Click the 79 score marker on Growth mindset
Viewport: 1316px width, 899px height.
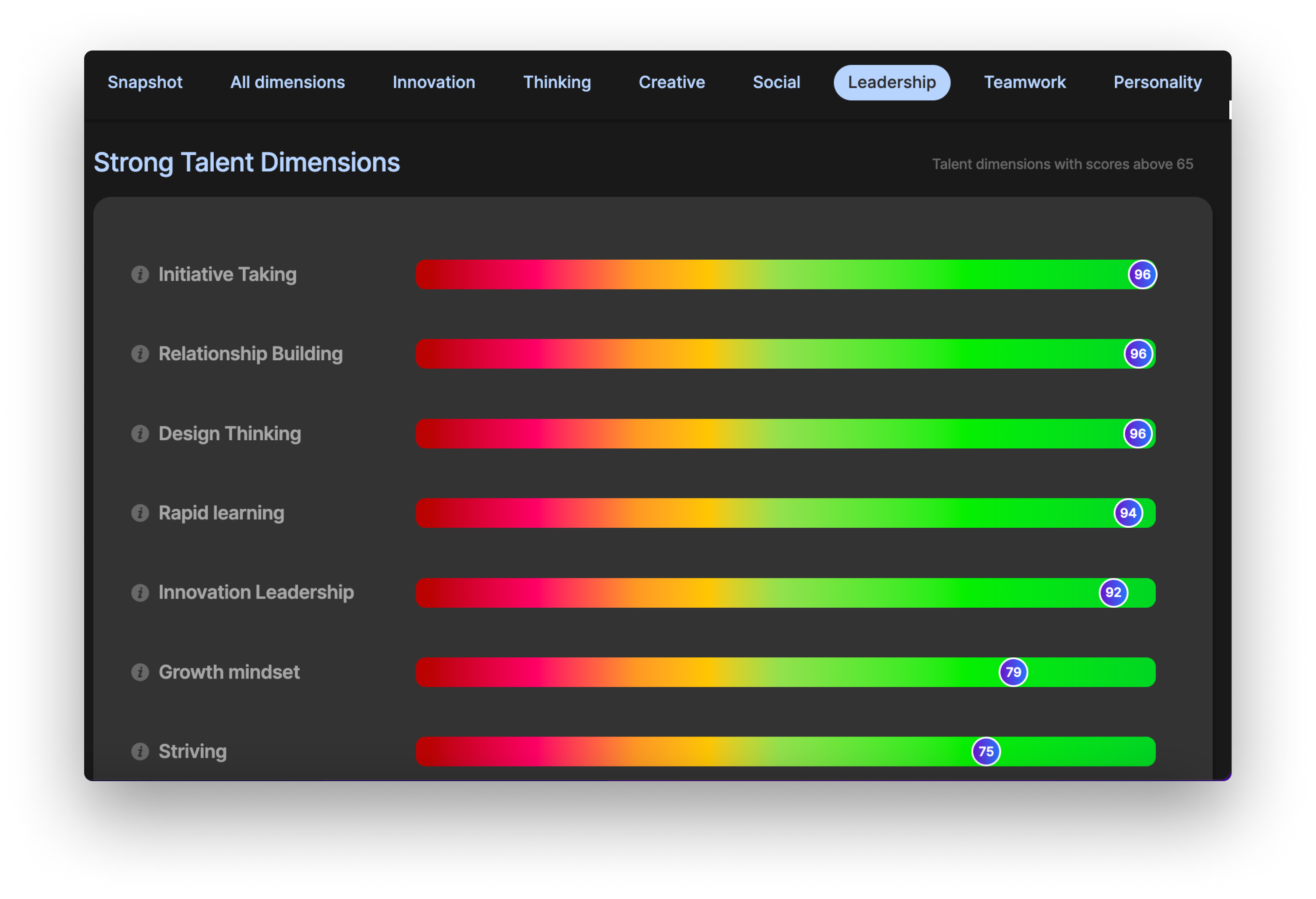pos(1013,672)
